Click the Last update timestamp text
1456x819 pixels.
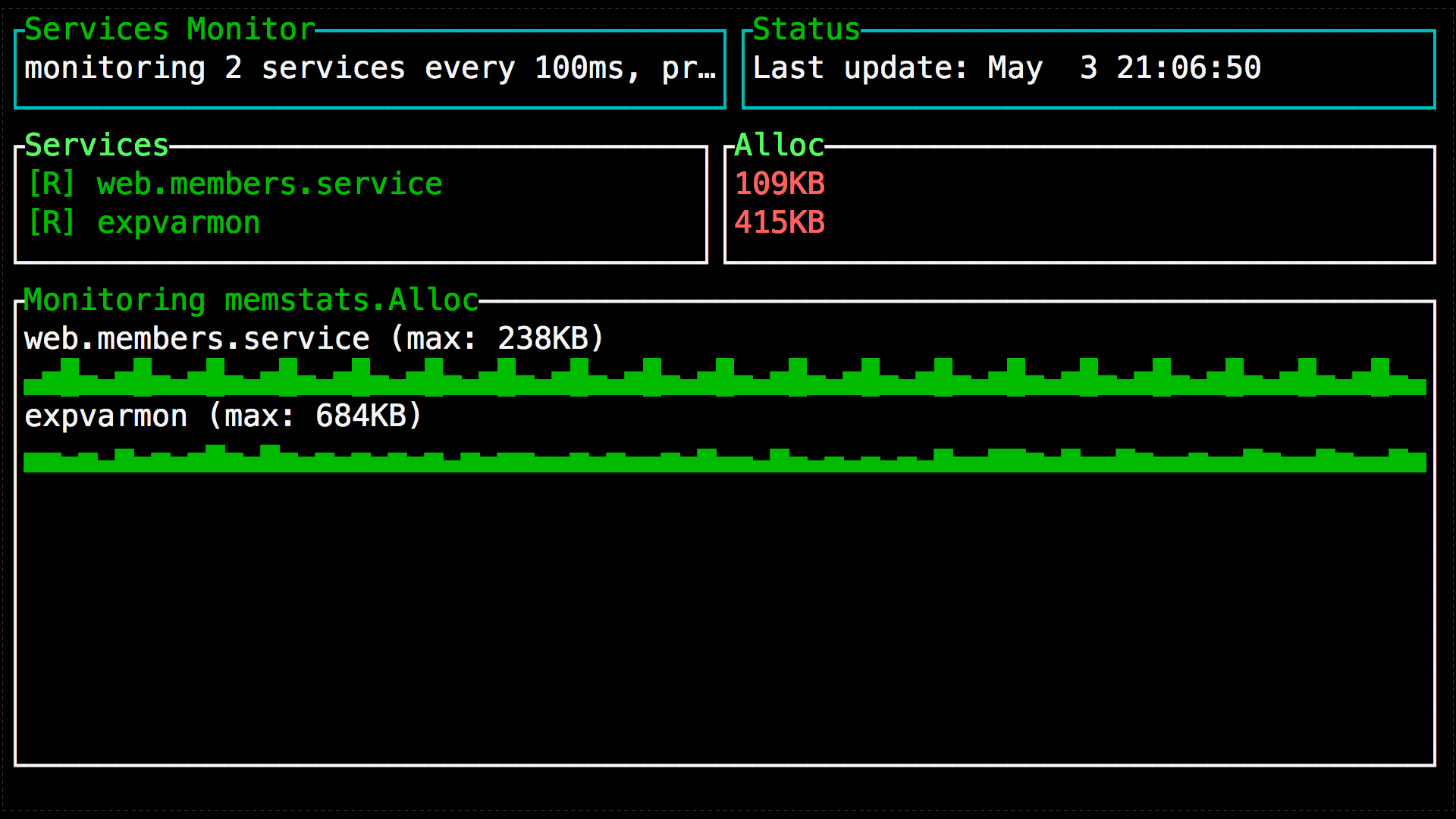pyautogui.click(x=1006, y=68)
